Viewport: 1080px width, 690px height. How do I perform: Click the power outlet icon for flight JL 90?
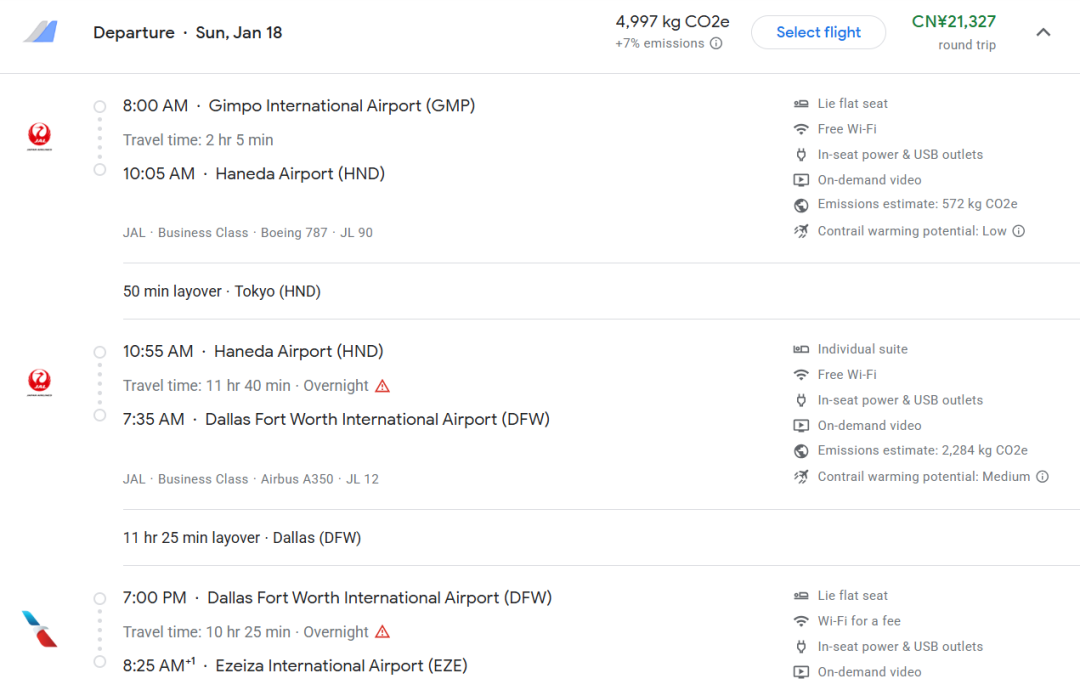[801, 155]
